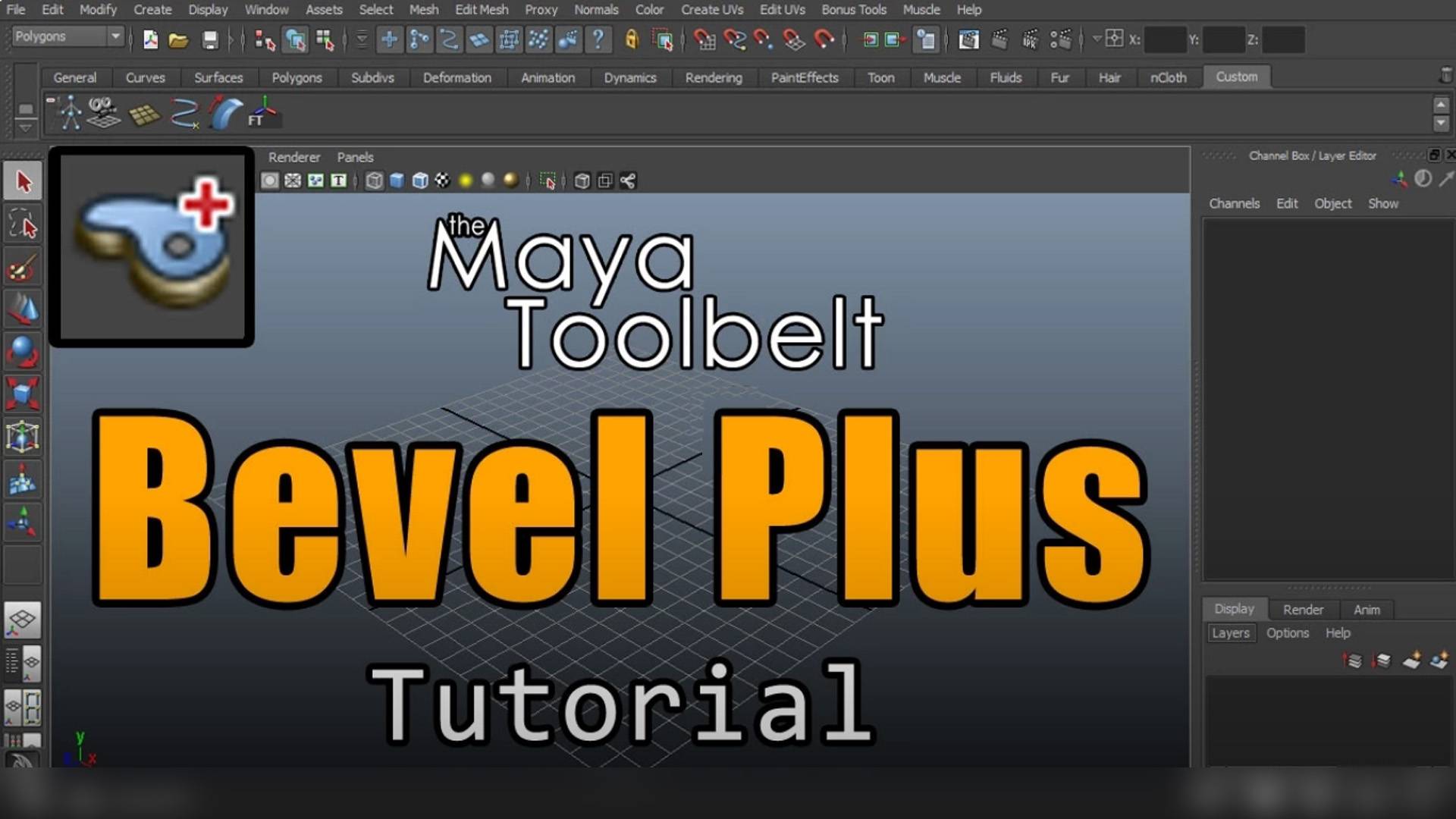Screen dimensions: 1456x819
Task: Open a scene using the folder icon
Action: pyautogui.click(x=177, y=39)
